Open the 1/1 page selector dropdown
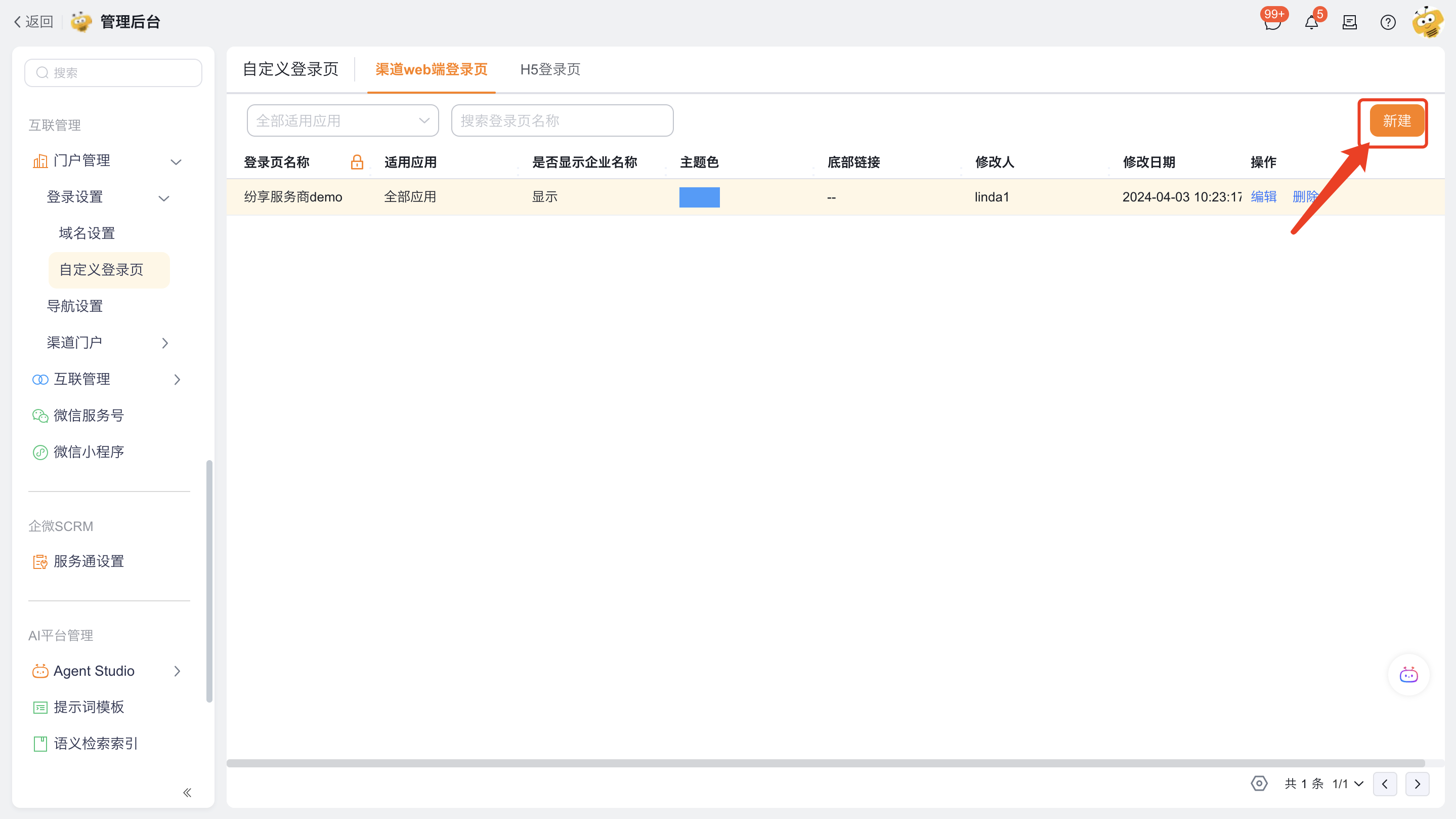 [x=1348, y=784]
